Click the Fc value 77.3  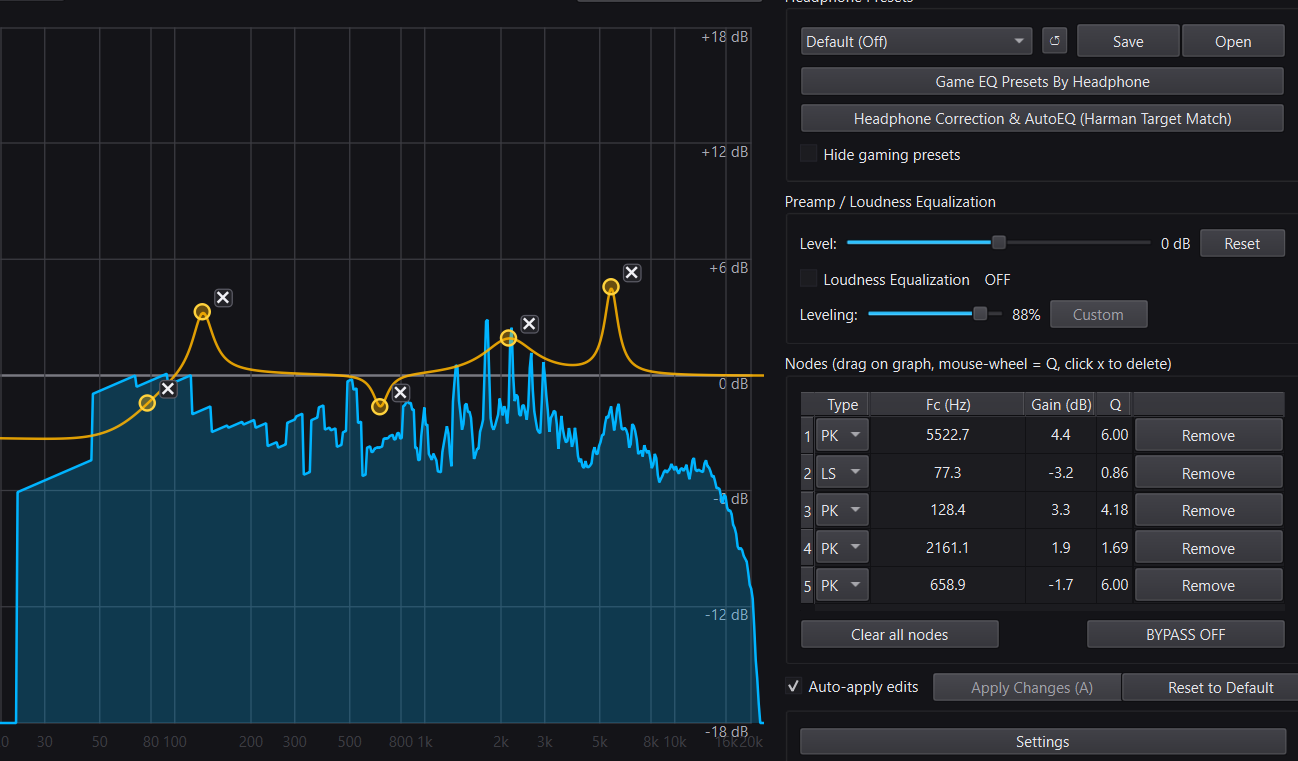pyautogui.click(x=947, y=473)
